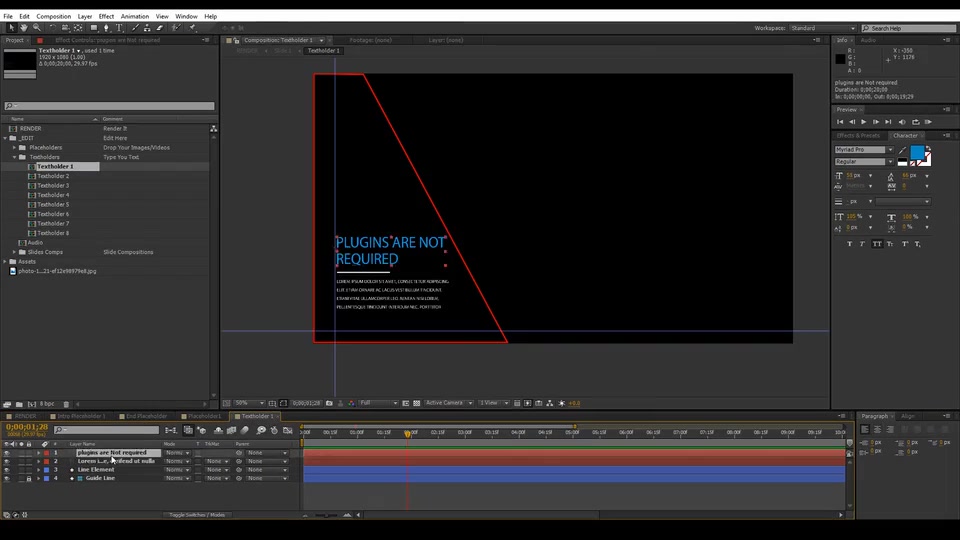Jump to the first frame in the Preview panel
Viewport: 960px width, 540px height.
pyautogui.click(x=840, y=122)
